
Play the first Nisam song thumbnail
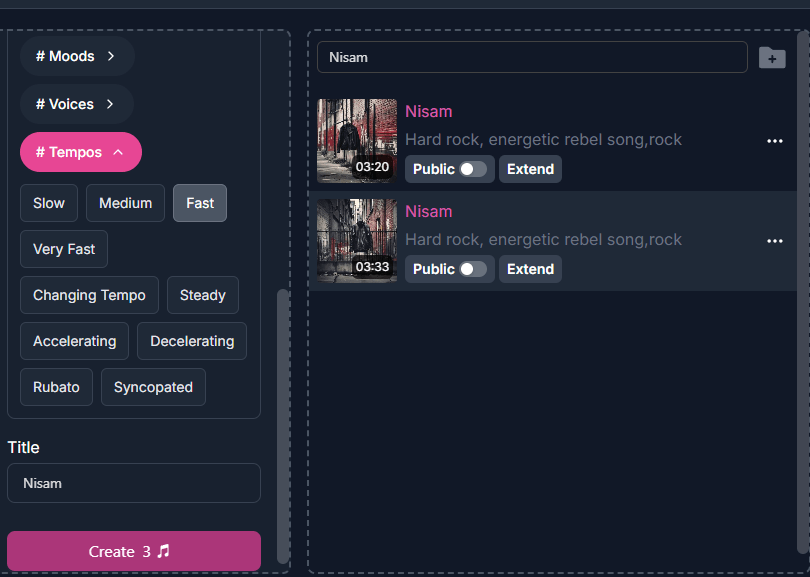pyautogui.click(x=356, y=140)
